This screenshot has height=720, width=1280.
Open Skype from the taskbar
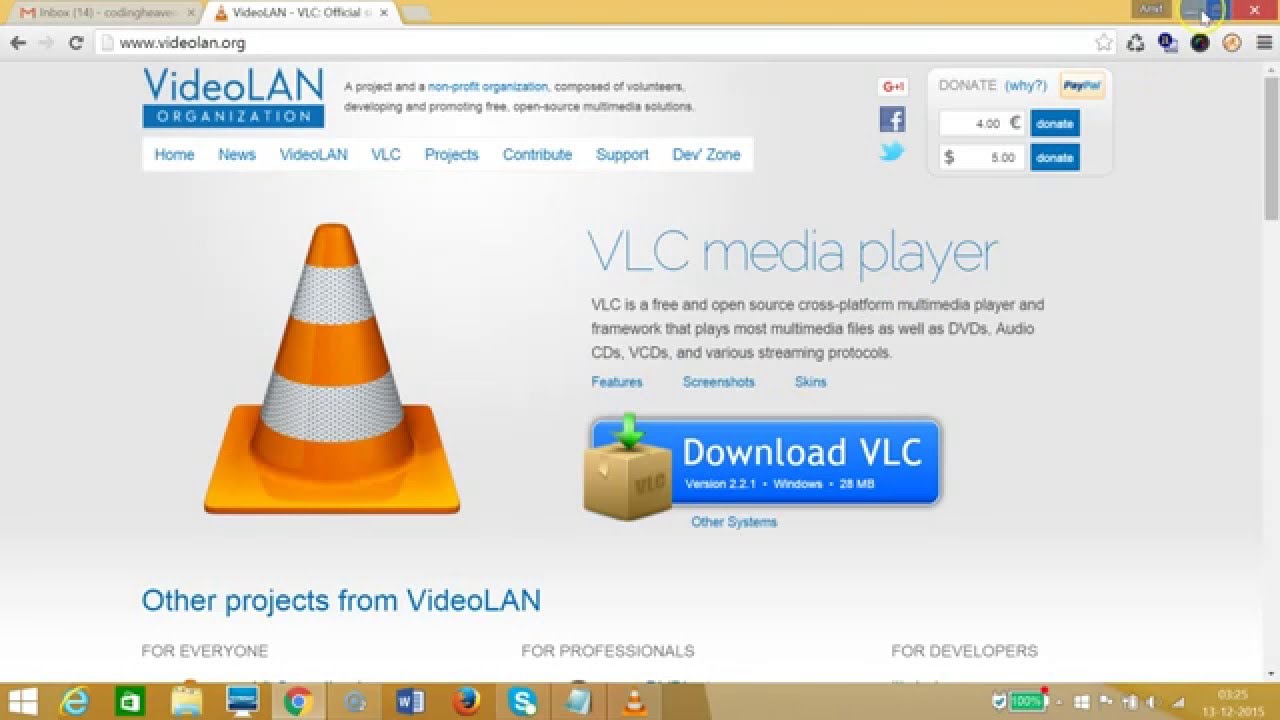click(x=522, y=702)
